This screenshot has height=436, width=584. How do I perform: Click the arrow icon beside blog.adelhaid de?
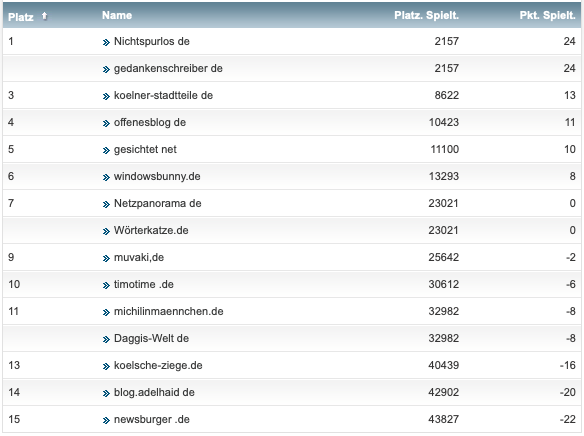coord(106,393)
